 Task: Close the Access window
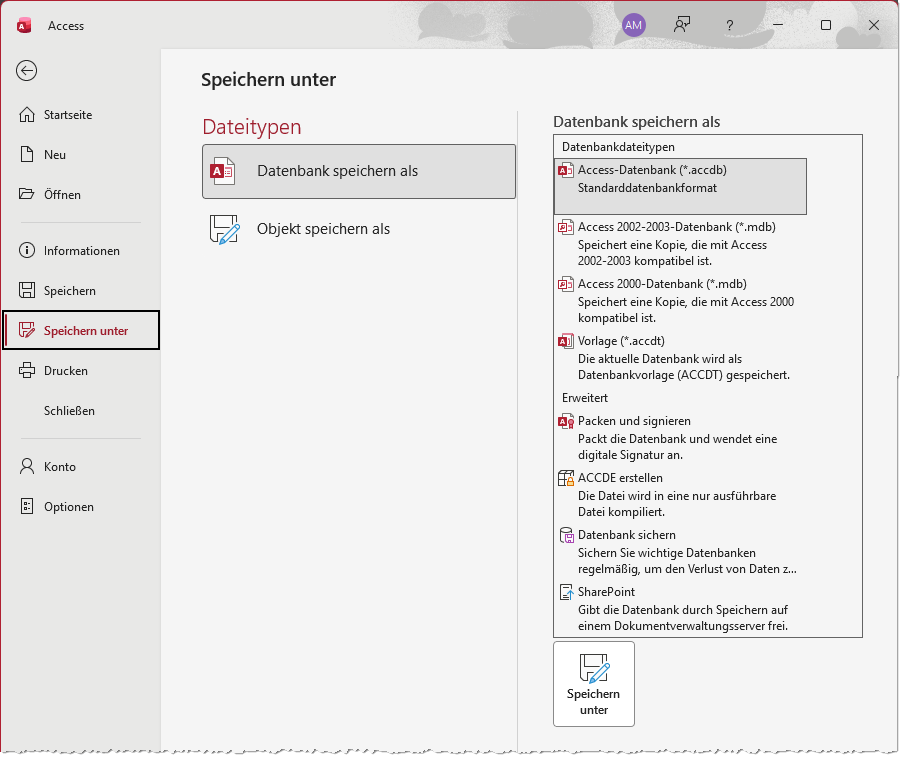pyautogui.click(x=874, y=25)
